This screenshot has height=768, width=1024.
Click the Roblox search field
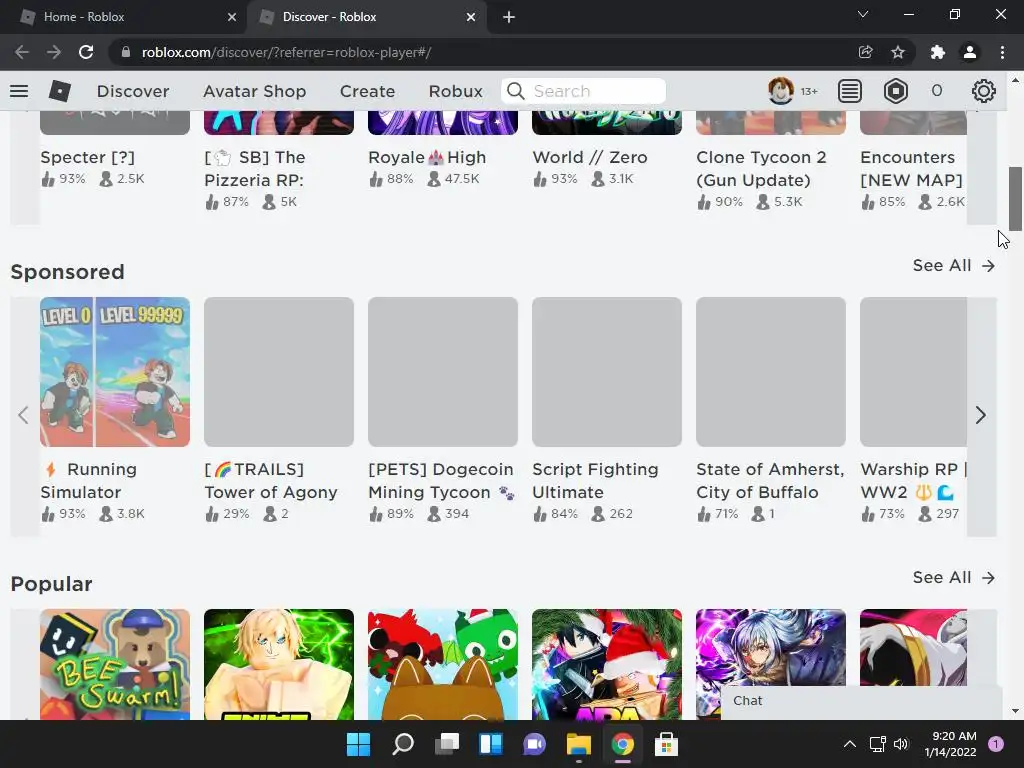coord(584,91)
